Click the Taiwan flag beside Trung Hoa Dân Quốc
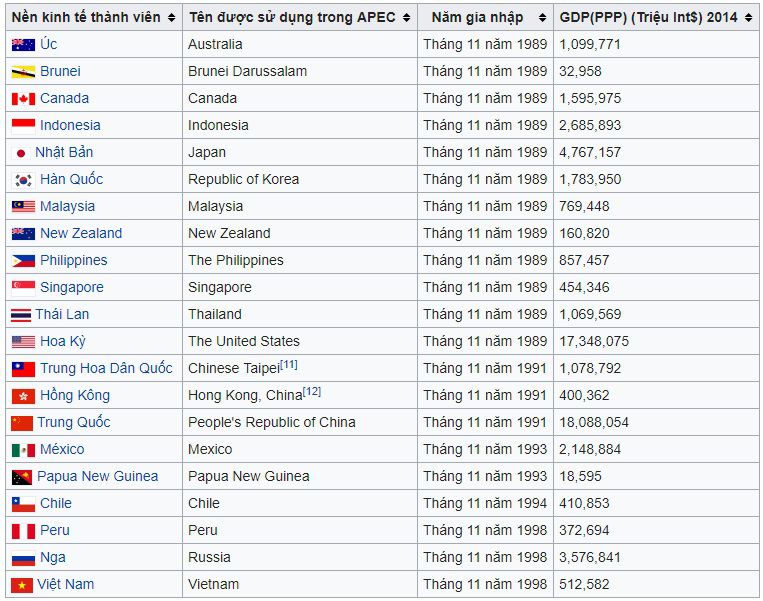The height and width of the screenshot is (601, 763). pos(23,369)
